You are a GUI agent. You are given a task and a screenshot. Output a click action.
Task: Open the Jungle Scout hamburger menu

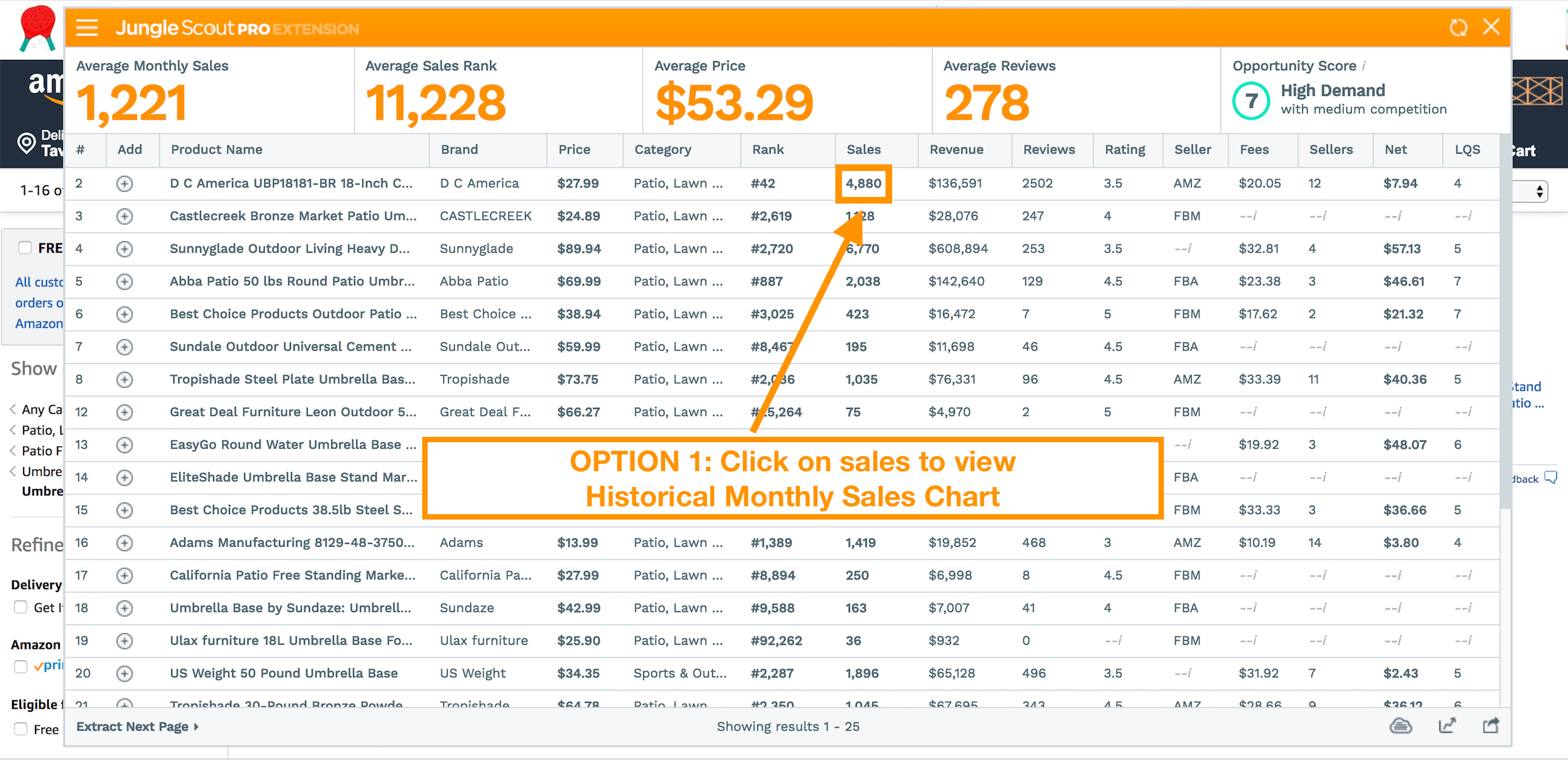point(87,27)
